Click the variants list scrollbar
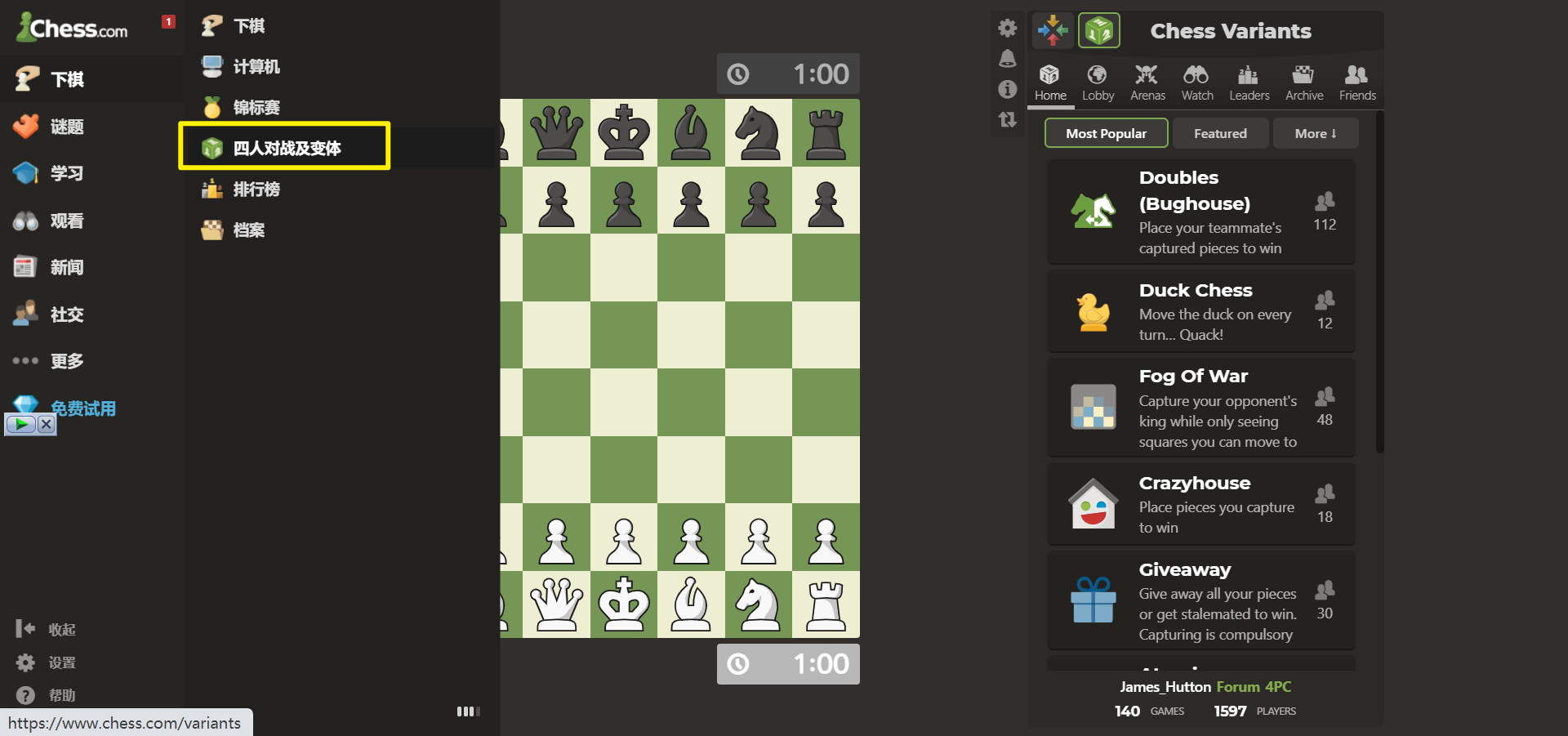The image size is (1568, 736). coord(1379,282)
